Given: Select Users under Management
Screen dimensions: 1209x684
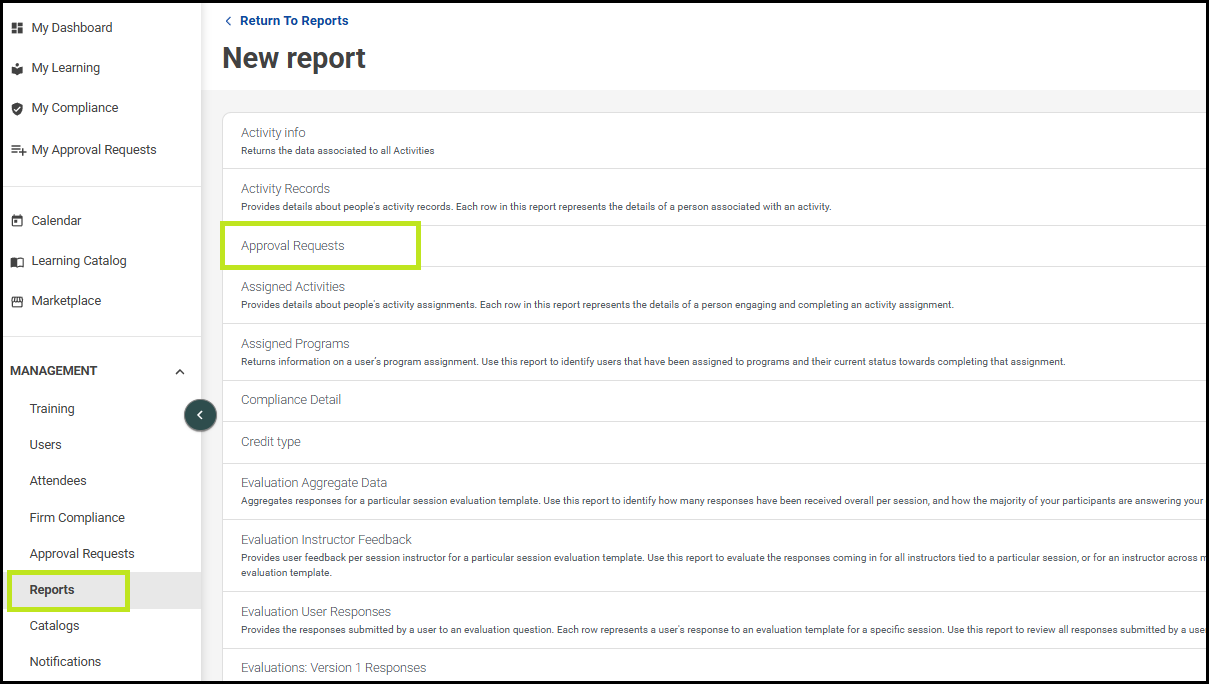Looking at the screenshot, I should click(45, 445).
